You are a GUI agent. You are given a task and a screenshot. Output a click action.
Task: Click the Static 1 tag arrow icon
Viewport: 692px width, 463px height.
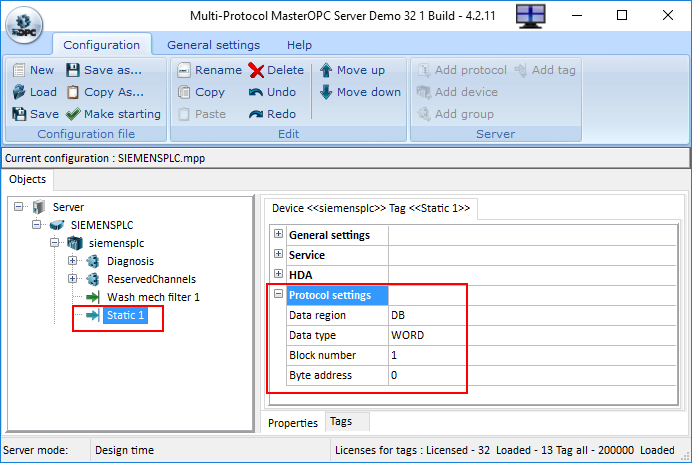[x=93, y=315]
